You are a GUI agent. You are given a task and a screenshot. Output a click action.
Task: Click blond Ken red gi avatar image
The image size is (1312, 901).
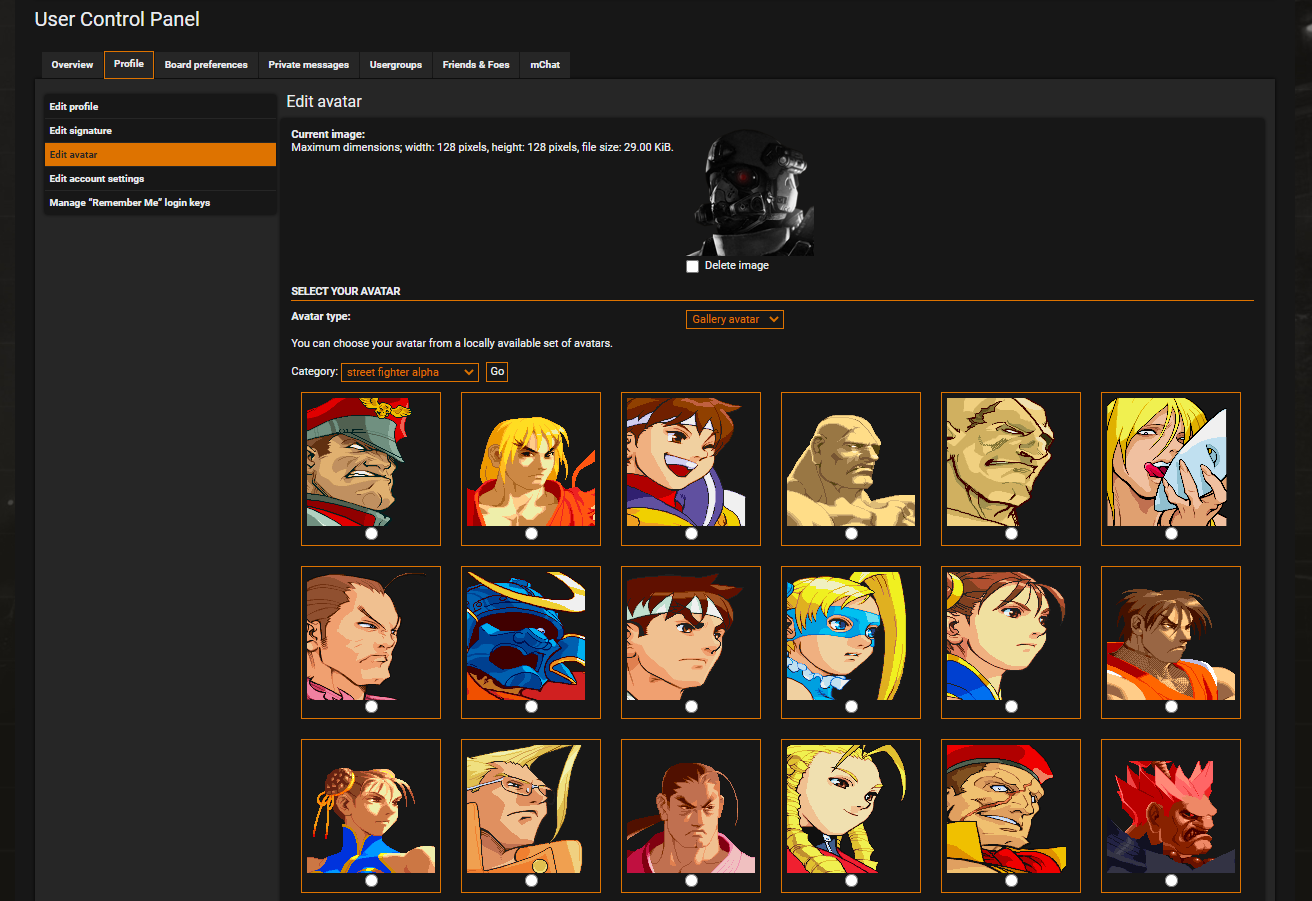(x=531, y=462)
